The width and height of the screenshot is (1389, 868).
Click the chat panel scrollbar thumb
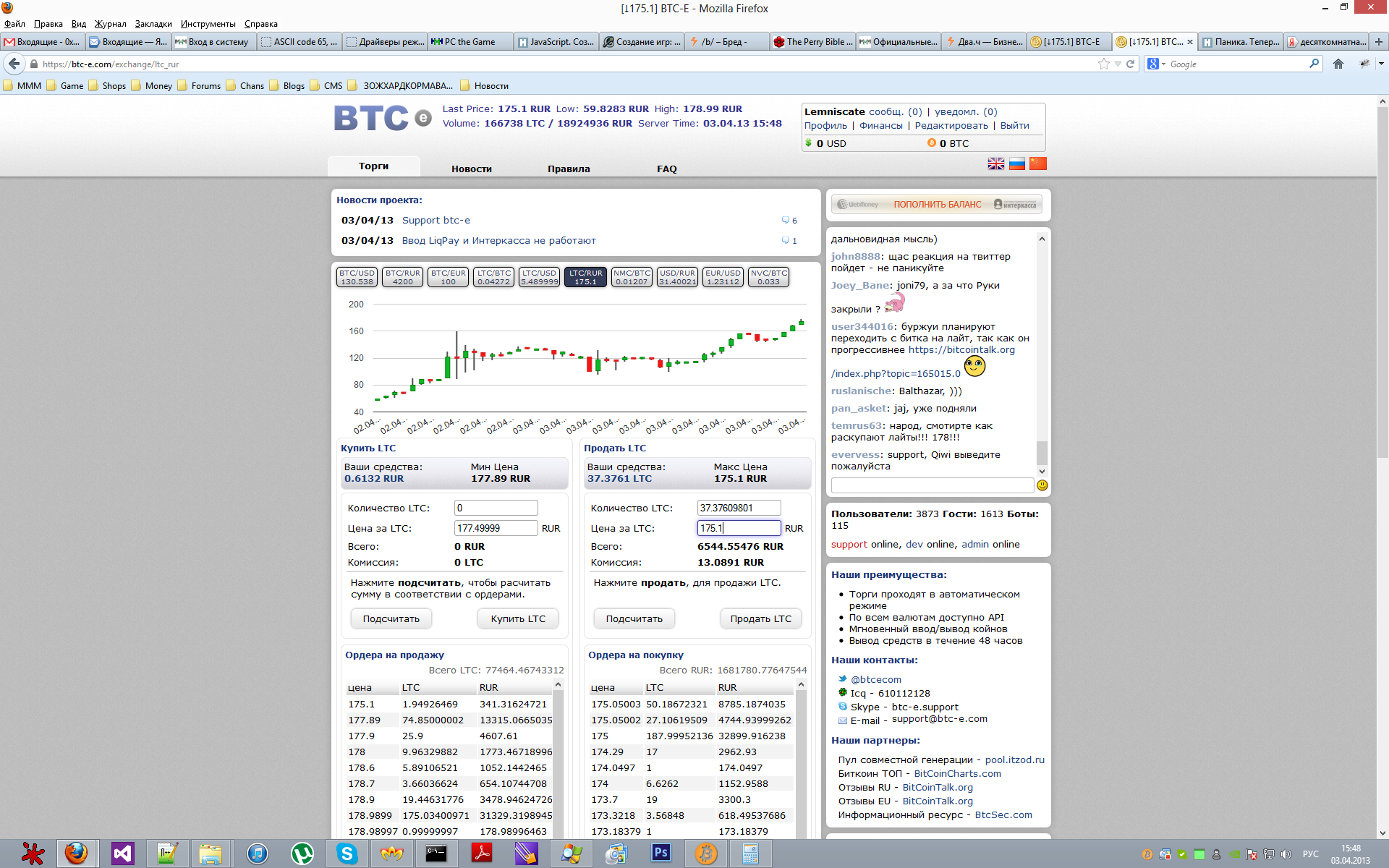click(x=1042, y=453)
